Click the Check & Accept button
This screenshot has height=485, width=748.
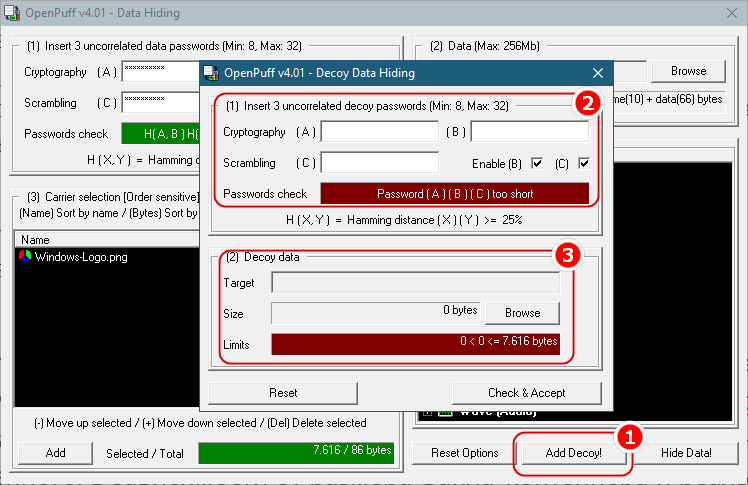527,393
